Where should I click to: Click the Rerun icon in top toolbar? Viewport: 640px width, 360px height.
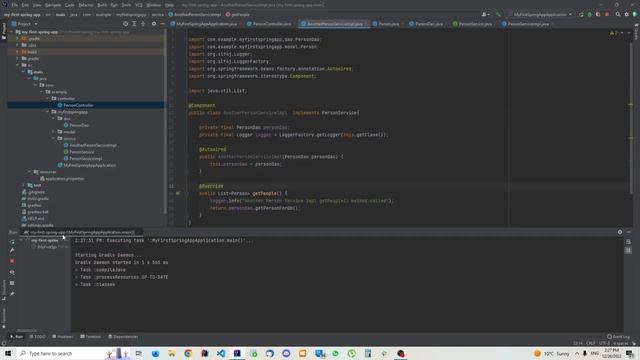581,15
